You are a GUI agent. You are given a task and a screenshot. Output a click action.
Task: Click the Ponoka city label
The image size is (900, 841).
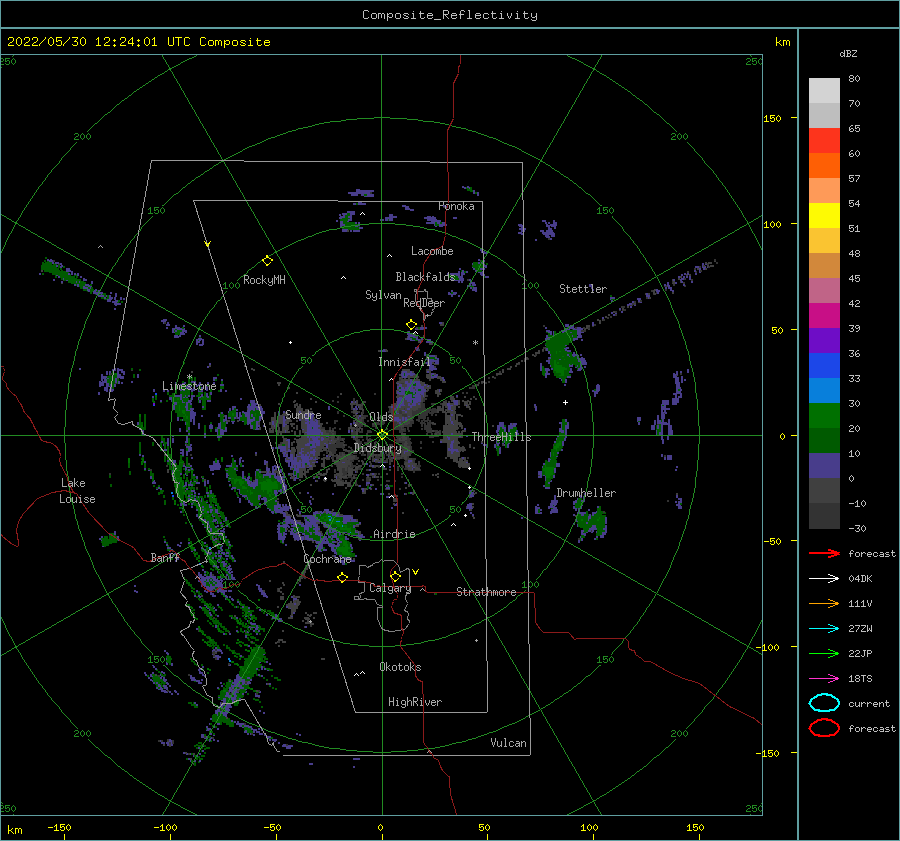(x=456, y=206)
